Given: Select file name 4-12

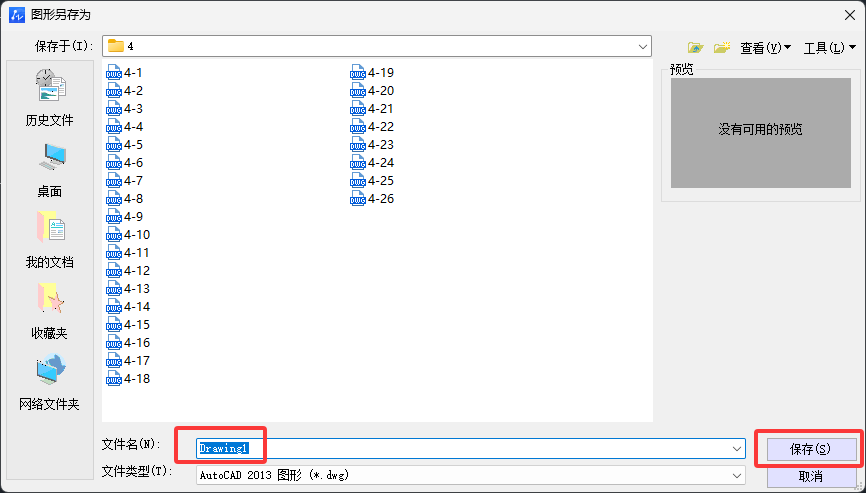Looking at the screenshot, I should pos(137,271).
